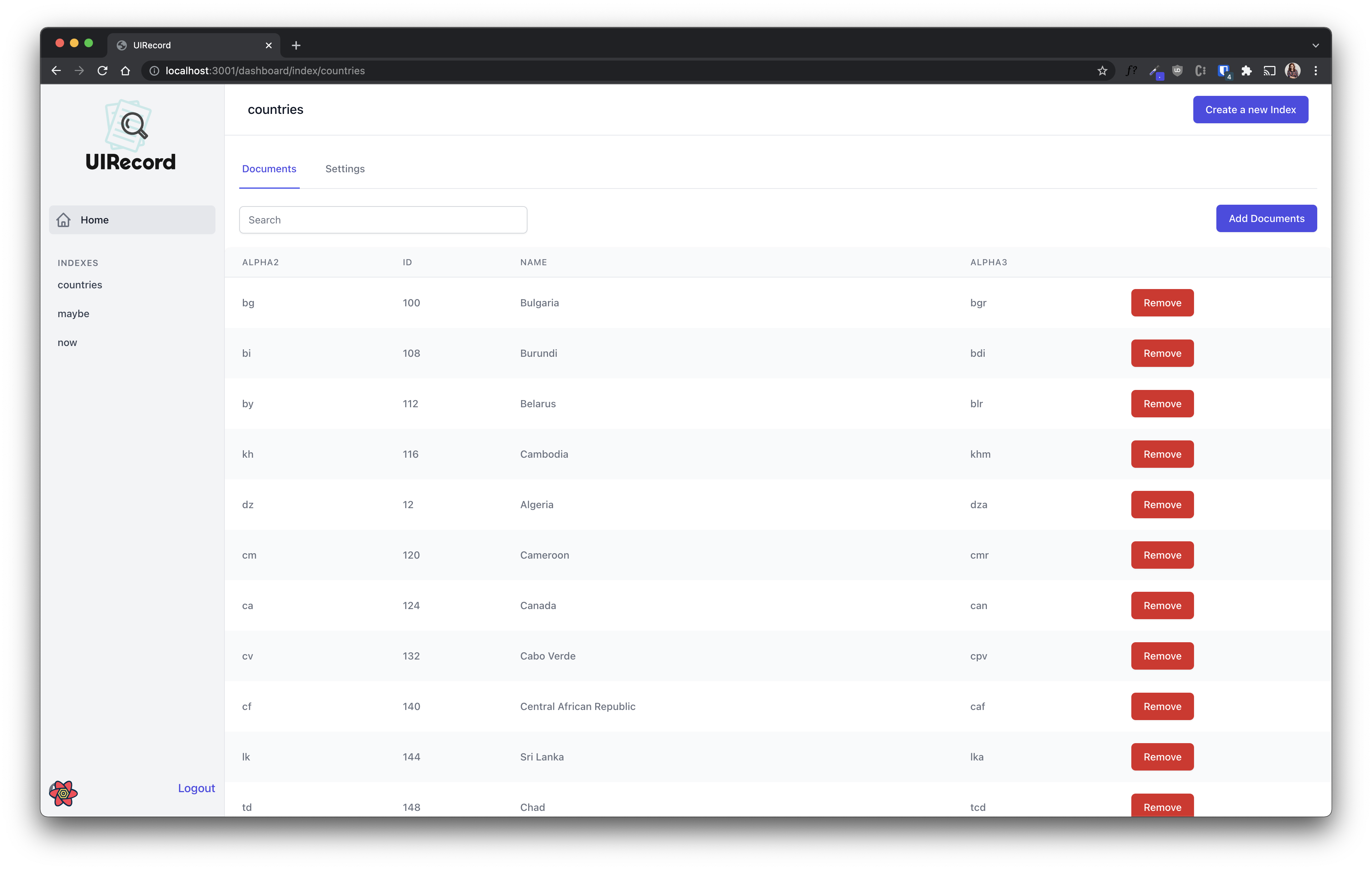Screen dimensions: 1372x870
Task: Click the UIRecord logo in sidebar
Action: click(130, 136)
